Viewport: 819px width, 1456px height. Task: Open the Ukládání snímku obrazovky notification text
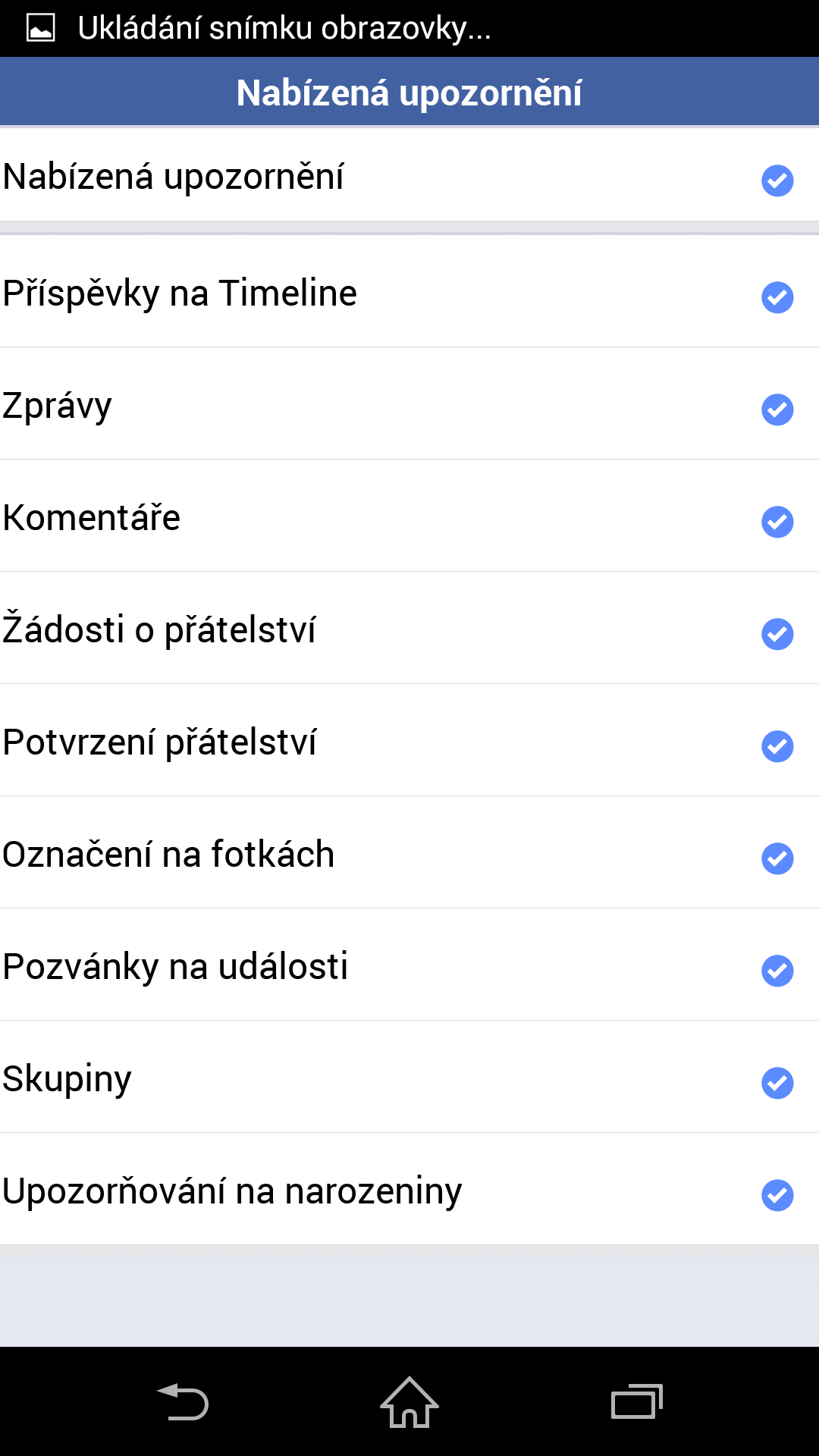tap(284, 29)
